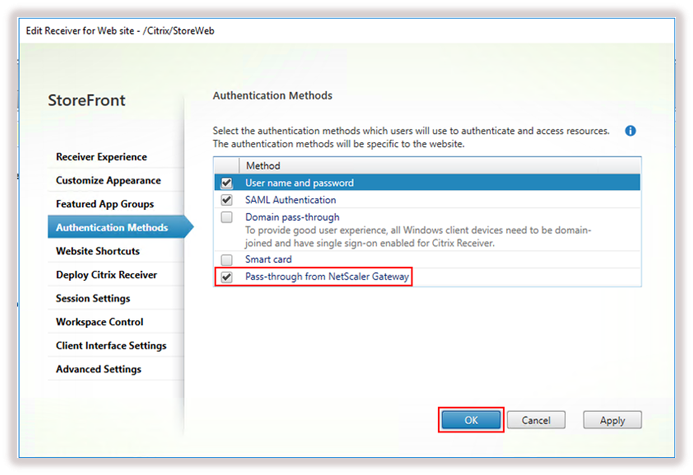The image size is (693, 475).
Task: Click the blue information icon
Action: coord(630,131)
